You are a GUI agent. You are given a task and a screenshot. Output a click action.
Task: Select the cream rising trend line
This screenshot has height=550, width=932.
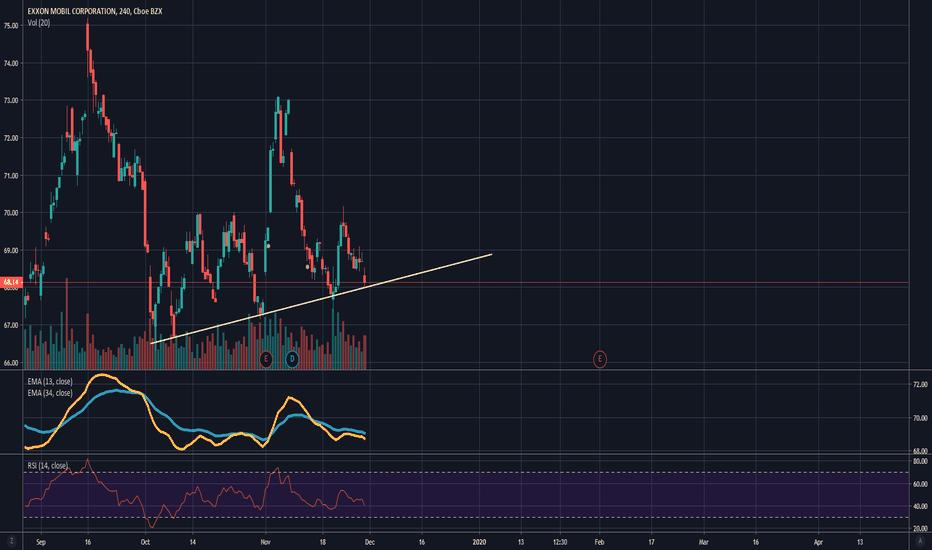pyautogui.click(x=321, y=299)
